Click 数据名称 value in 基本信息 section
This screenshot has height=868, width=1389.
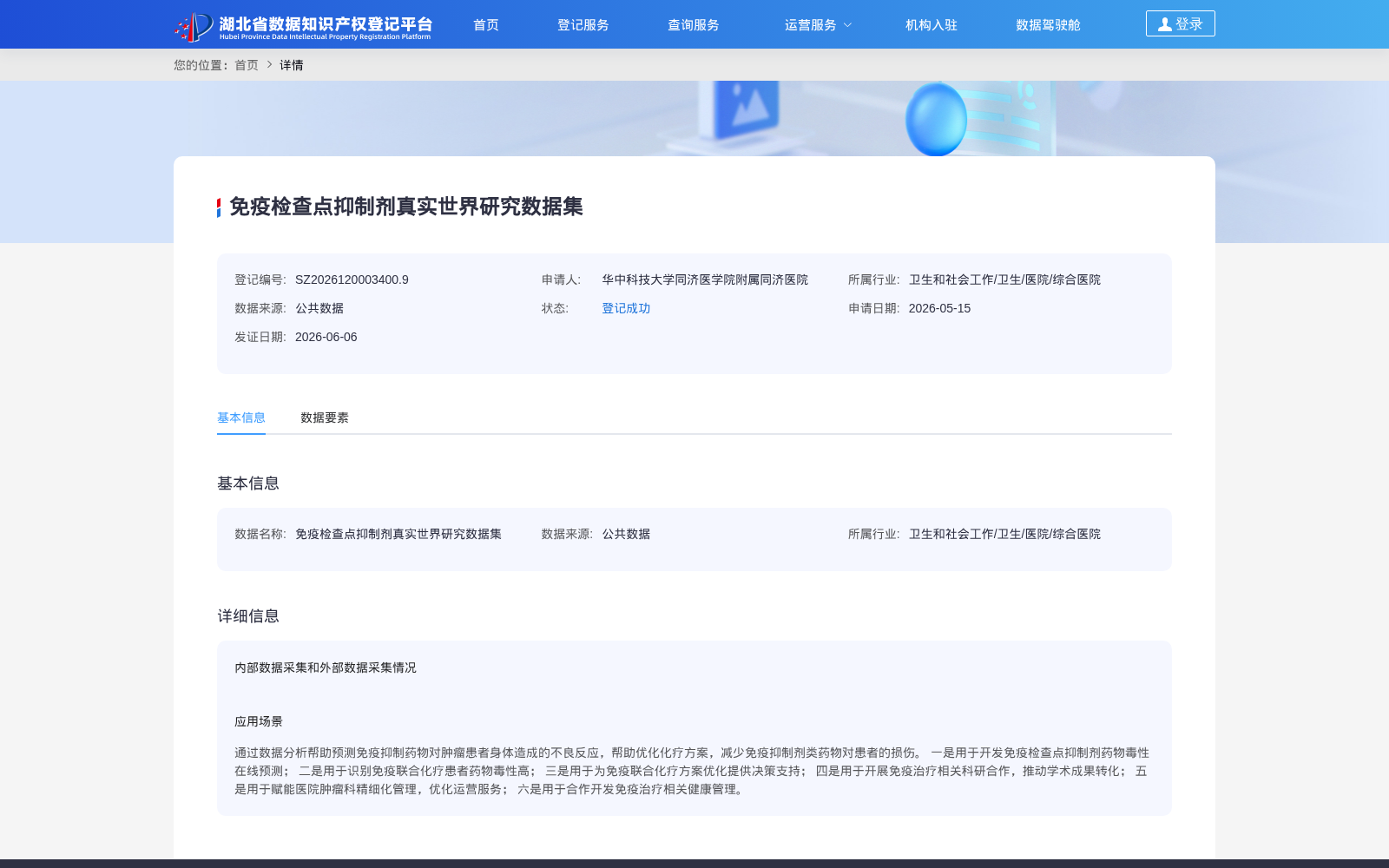point(398,534)
